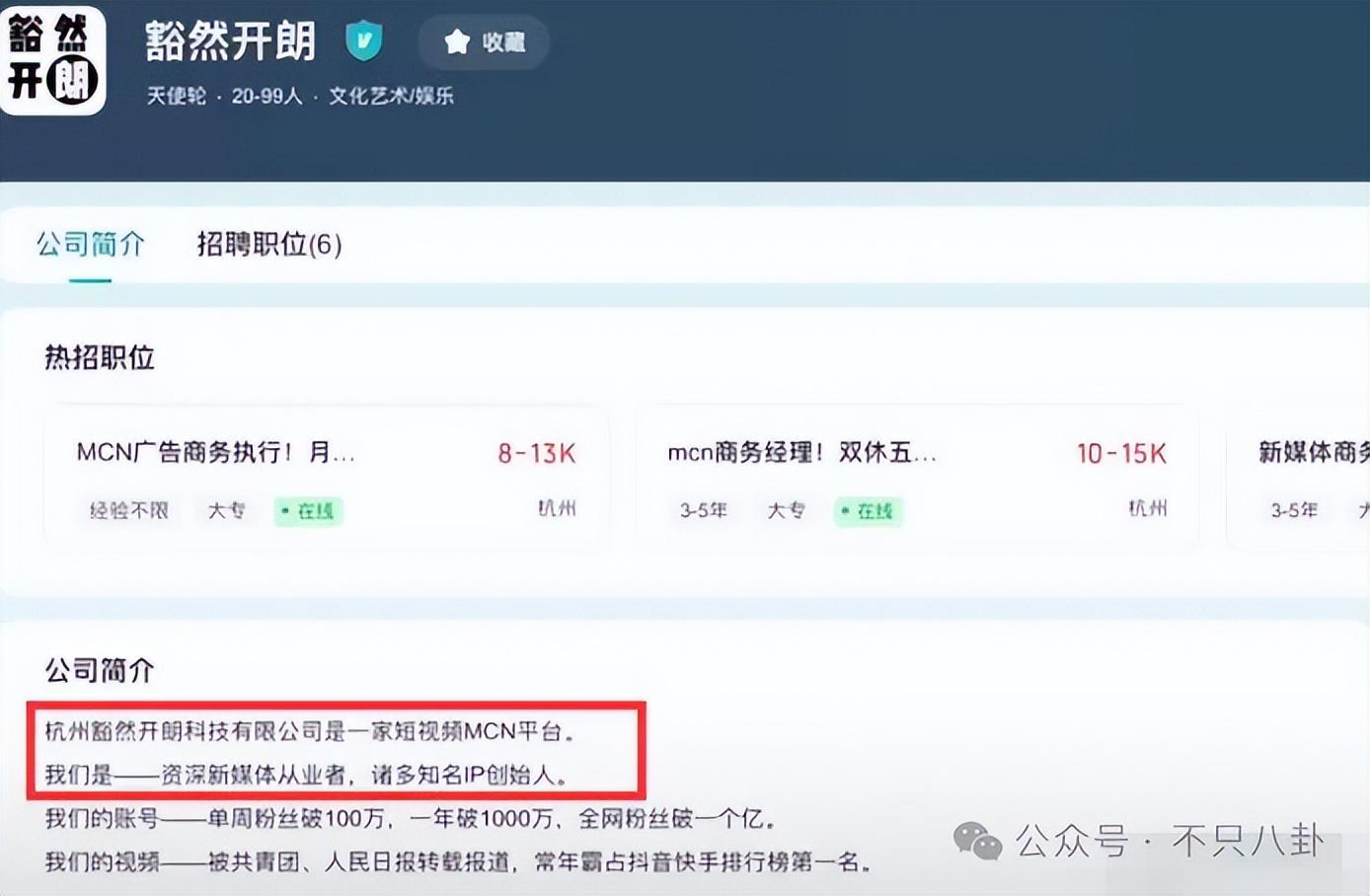Click the 热招职位 section heading

click(100, 357)
